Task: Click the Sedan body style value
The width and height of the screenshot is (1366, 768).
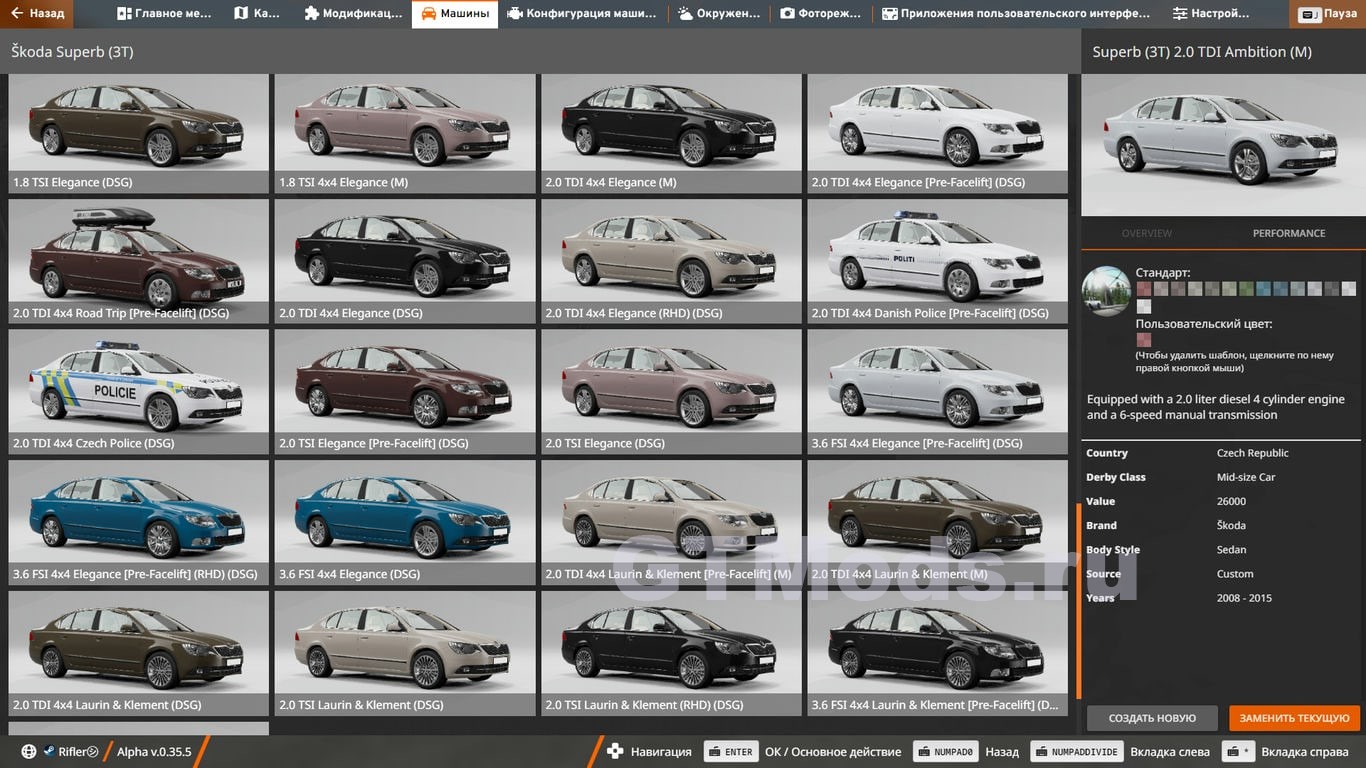Action: coord(1231,549)
